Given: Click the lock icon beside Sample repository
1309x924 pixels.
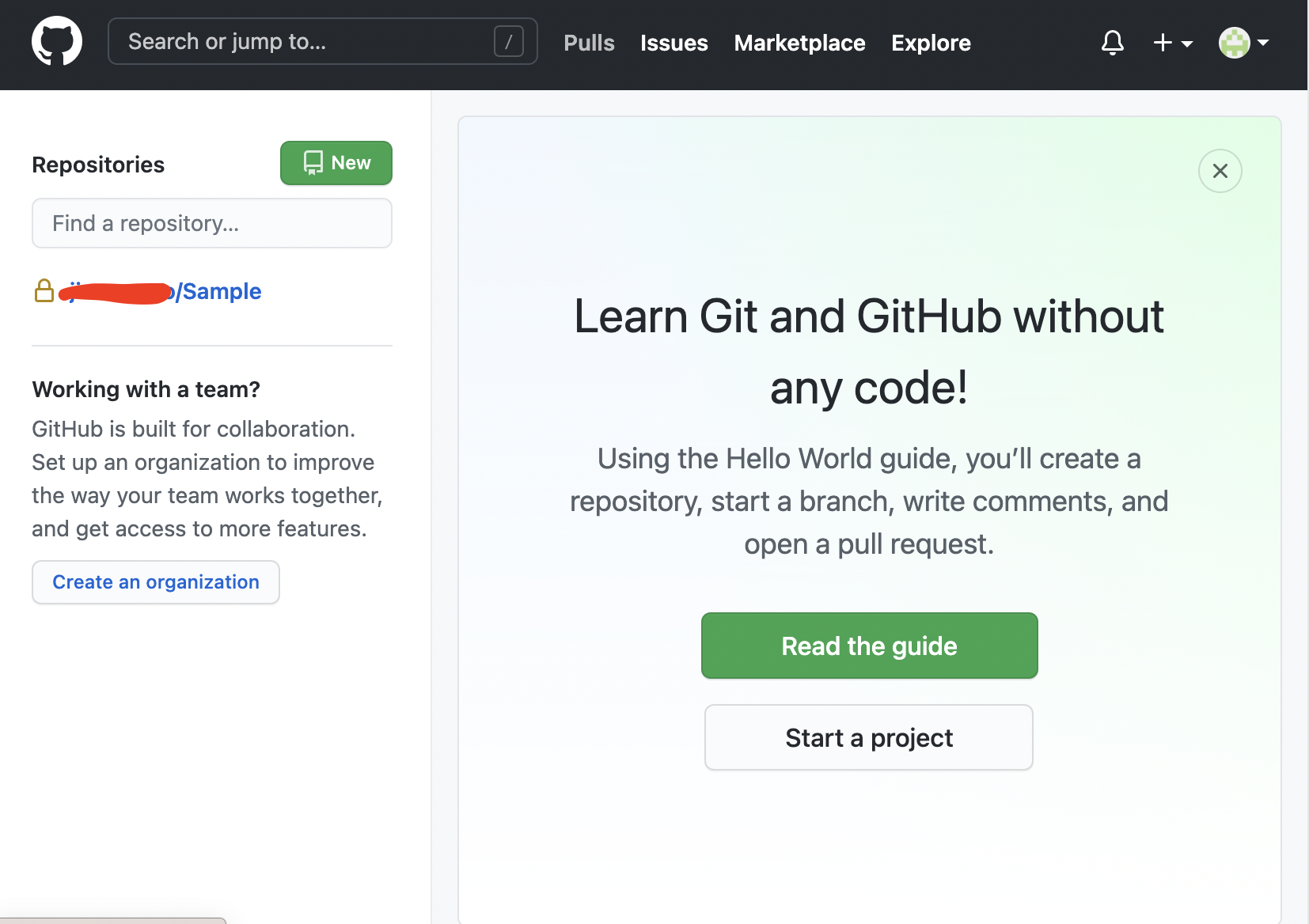Looking at the screenshot, I should tap(44, 290).
